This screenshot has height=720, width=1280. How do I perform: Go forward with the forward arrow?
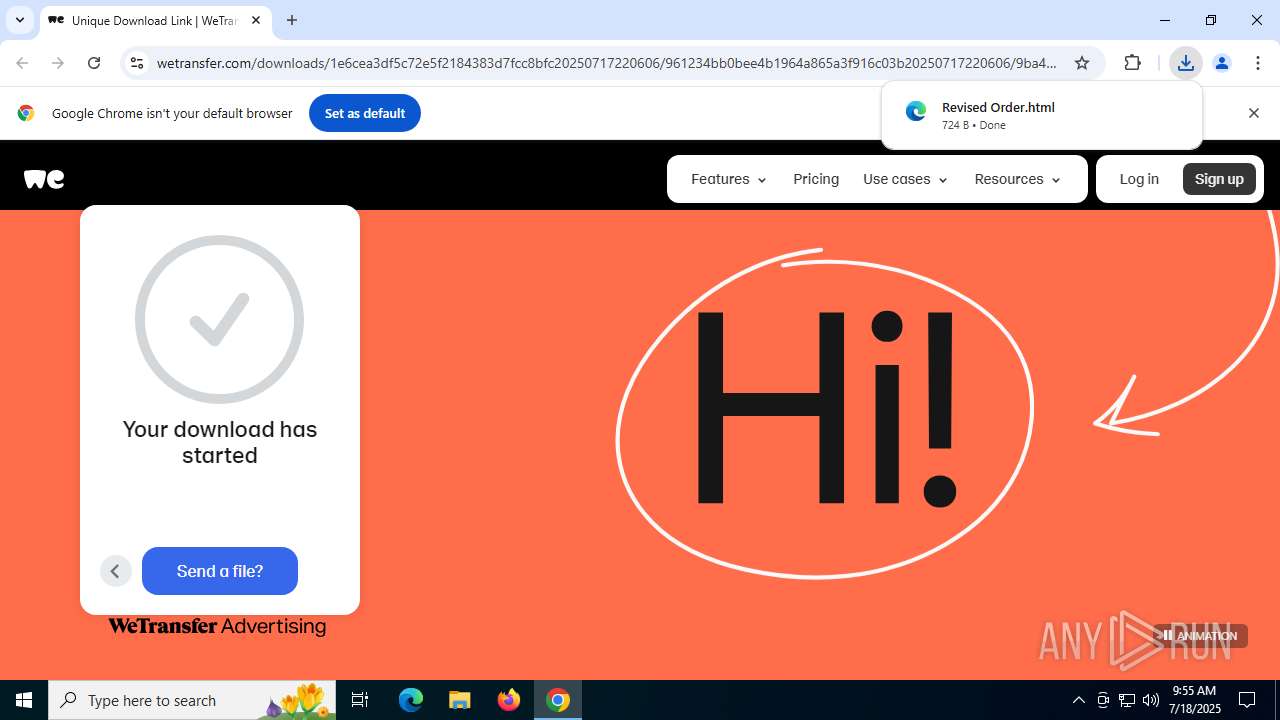click(x=58, y=63)
